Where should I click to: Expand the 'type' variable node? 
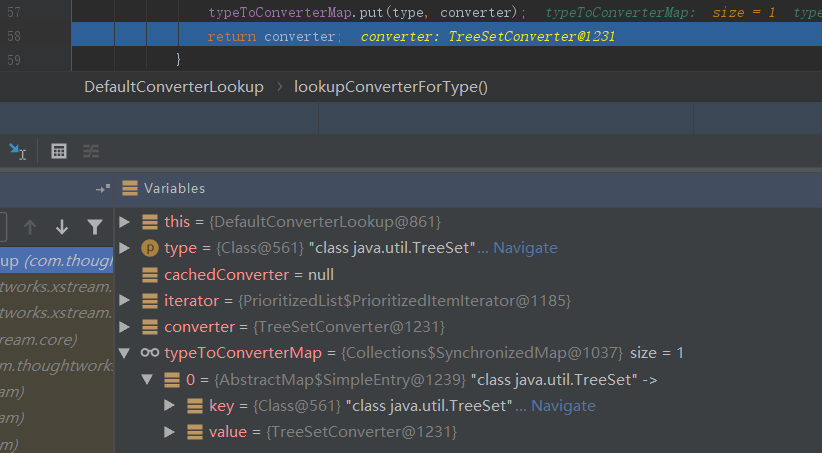pos(125,247)
